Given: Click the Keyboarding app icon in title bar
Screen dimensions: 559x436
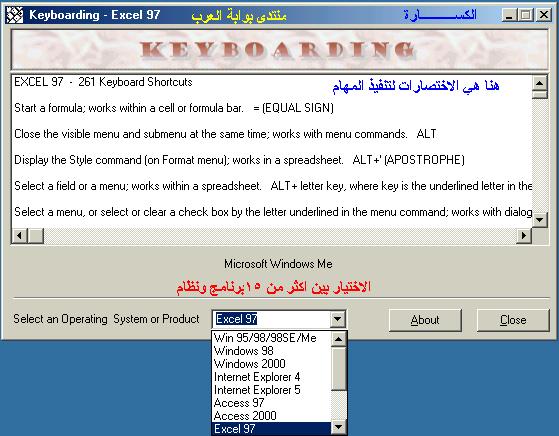Looking at the screenshot, I should (15, 15).
